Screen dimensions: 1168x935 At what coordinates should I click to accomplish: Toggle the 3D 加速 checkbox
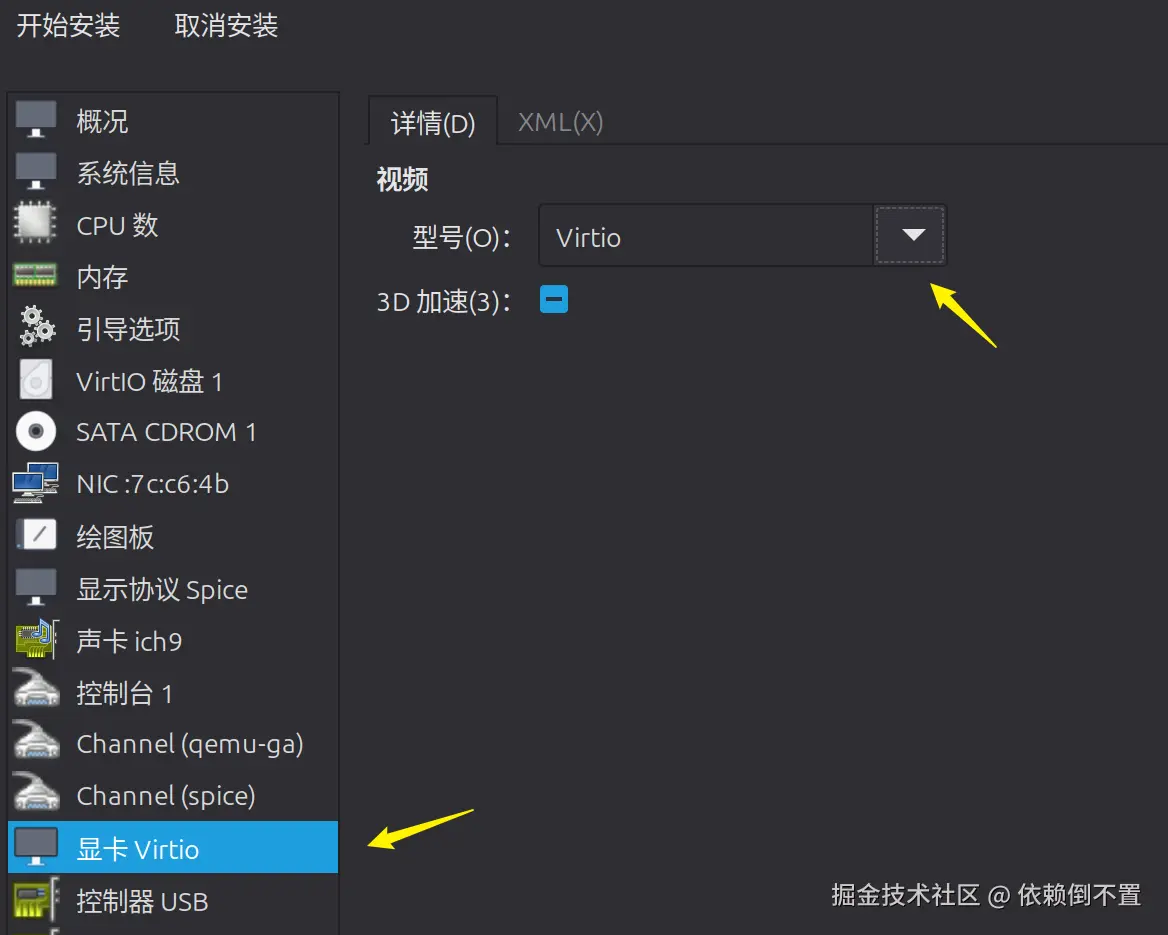(x=553, y=299)
